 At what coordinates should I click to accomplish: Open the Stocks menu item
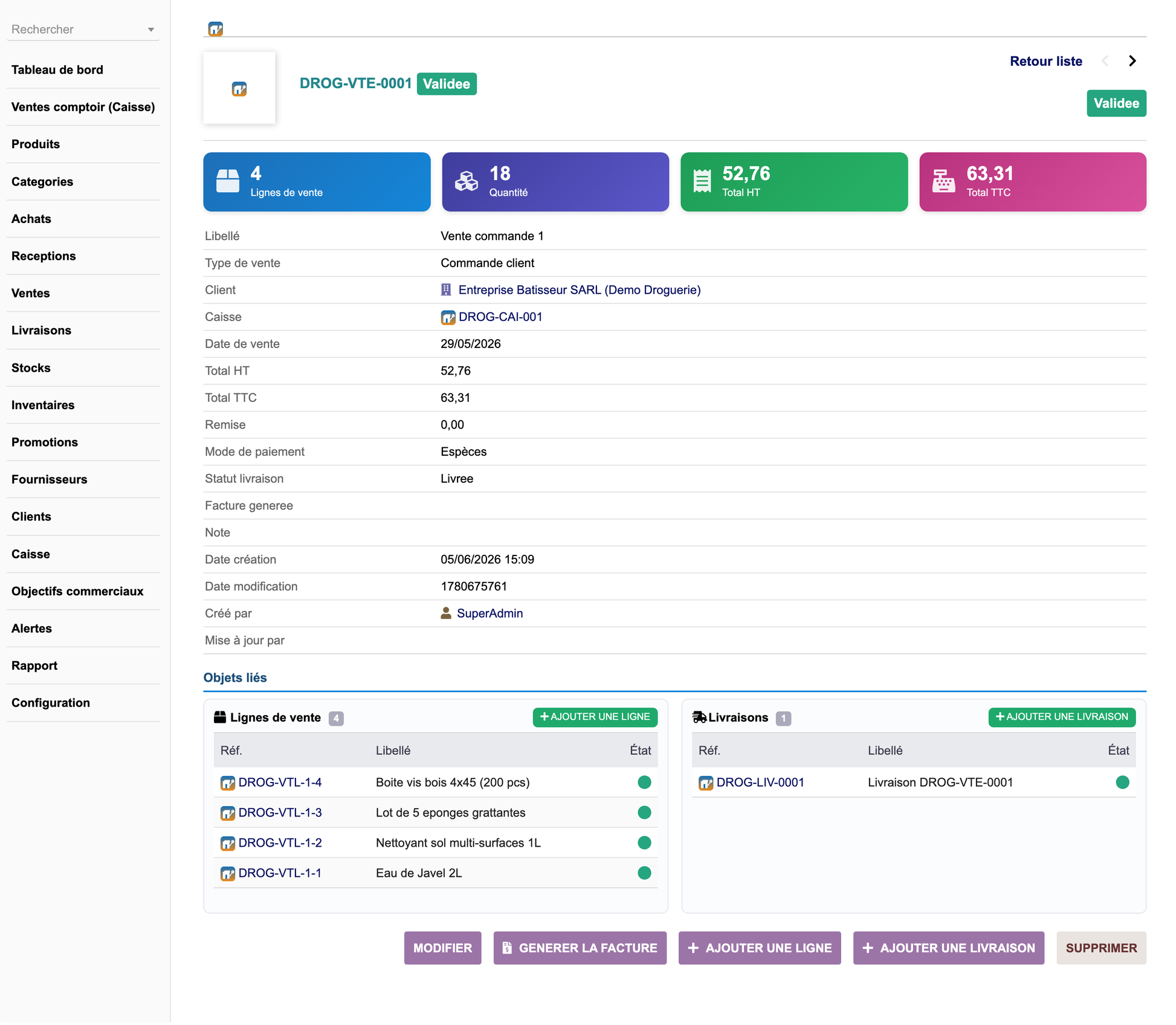click(x=83, y=368)
